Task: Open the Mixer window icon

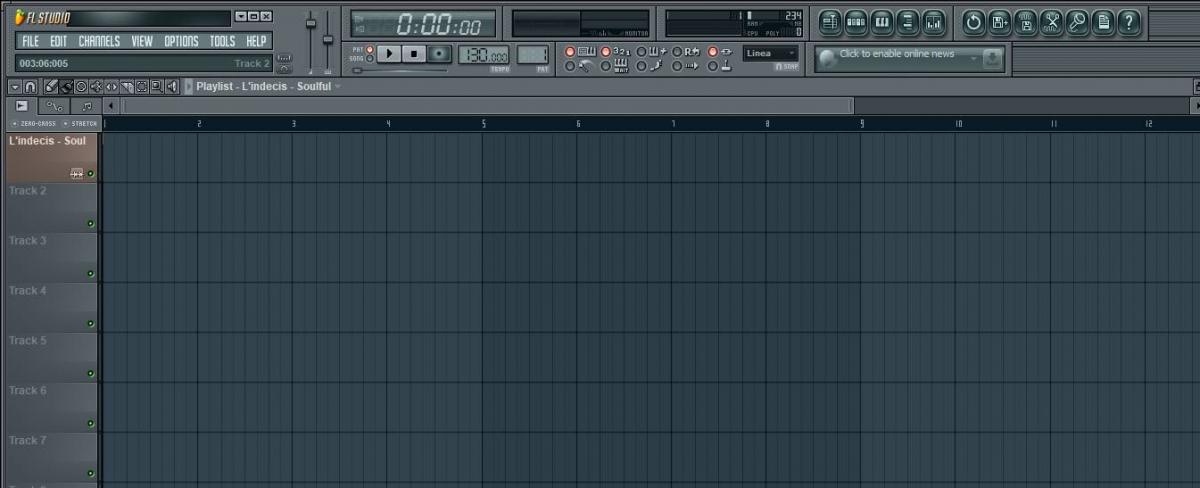Action: click(934, 22)
